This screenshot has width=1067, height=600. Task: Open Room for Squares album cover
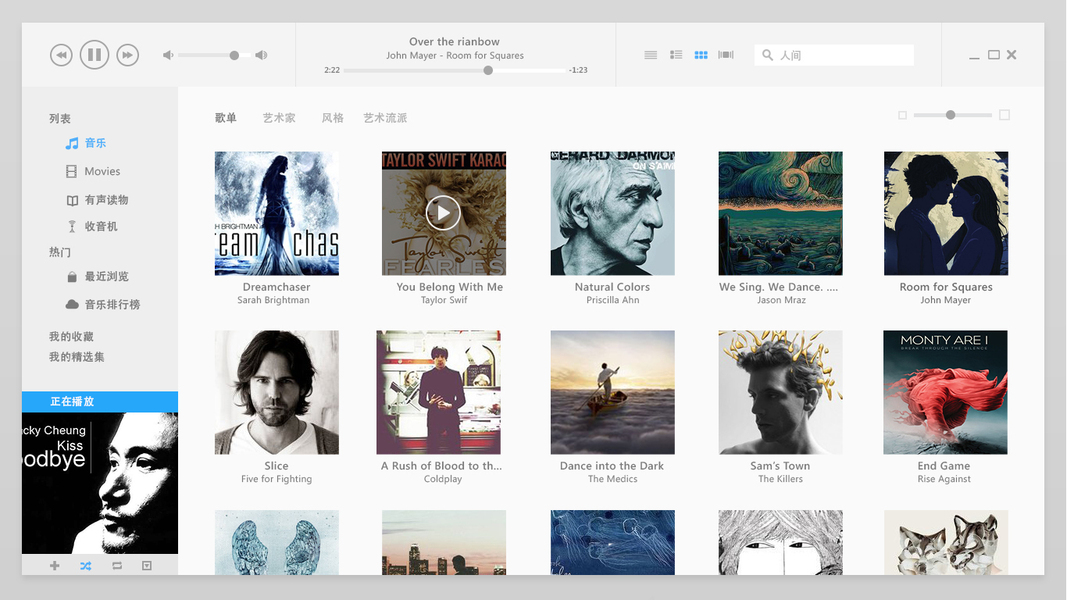point(946,214)
